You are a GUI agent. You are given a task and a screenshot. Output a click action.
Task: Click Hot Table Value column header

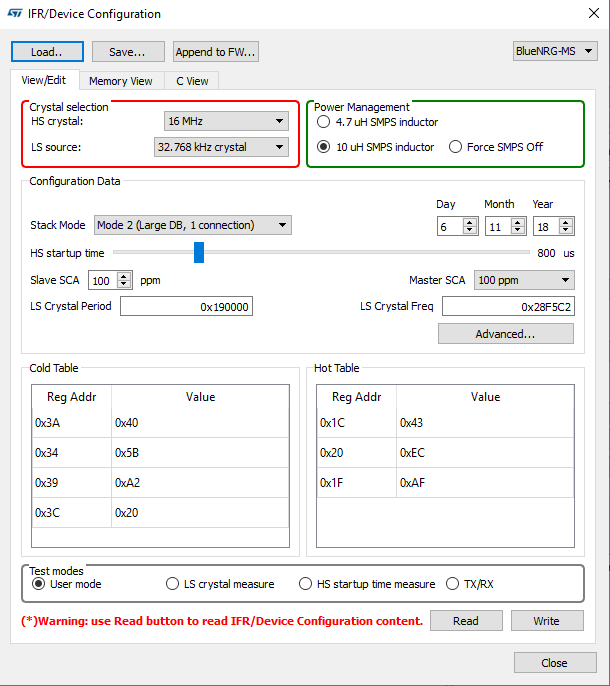pos(485,397)
